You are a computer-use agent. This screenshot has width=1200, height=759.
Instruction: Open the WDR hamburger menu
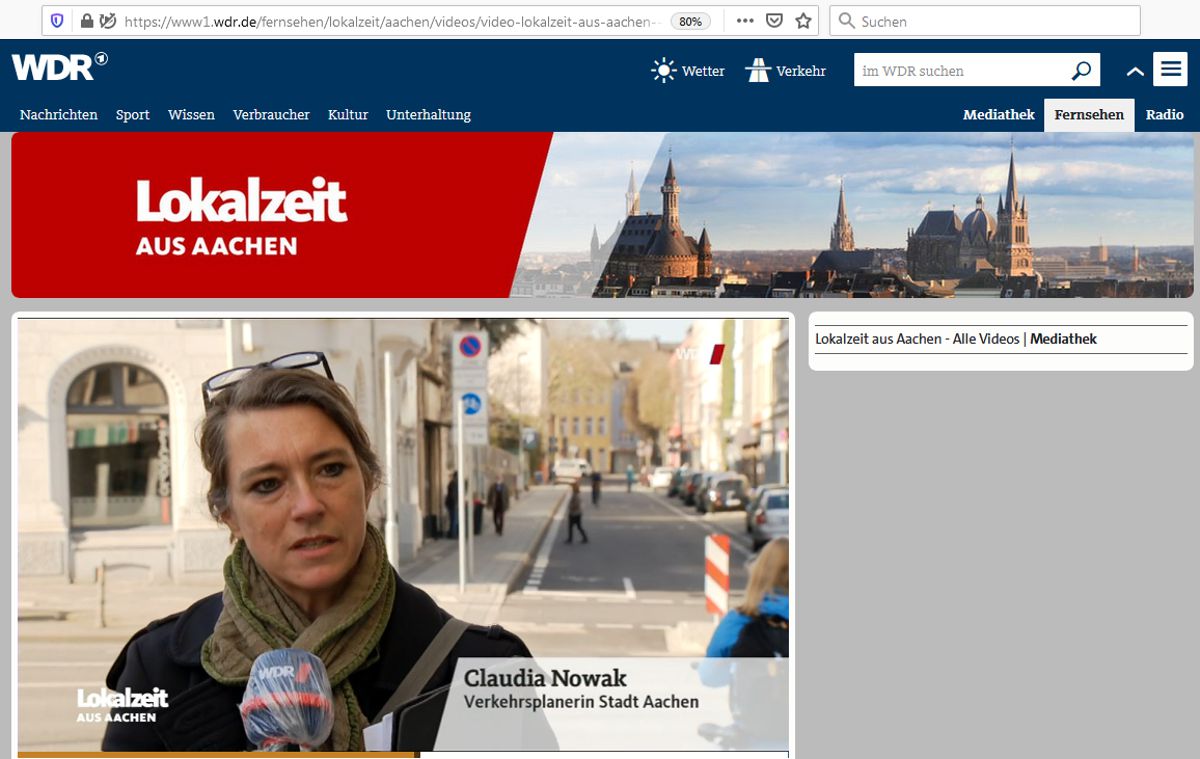pyautogui.click(x=1170, y=70)
